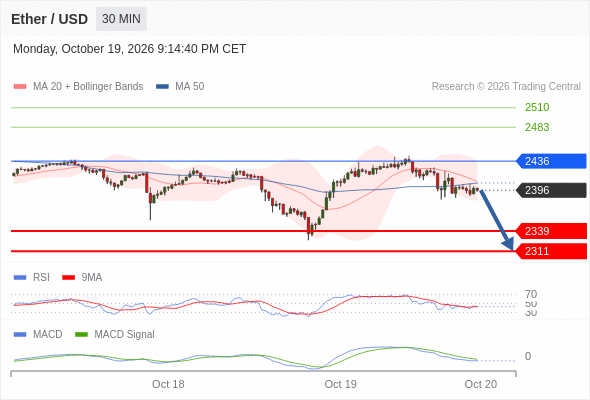The image size is (590, 400).
Task: Click the blue 2436 pivot price tag
Action: (x=551, y=161)
